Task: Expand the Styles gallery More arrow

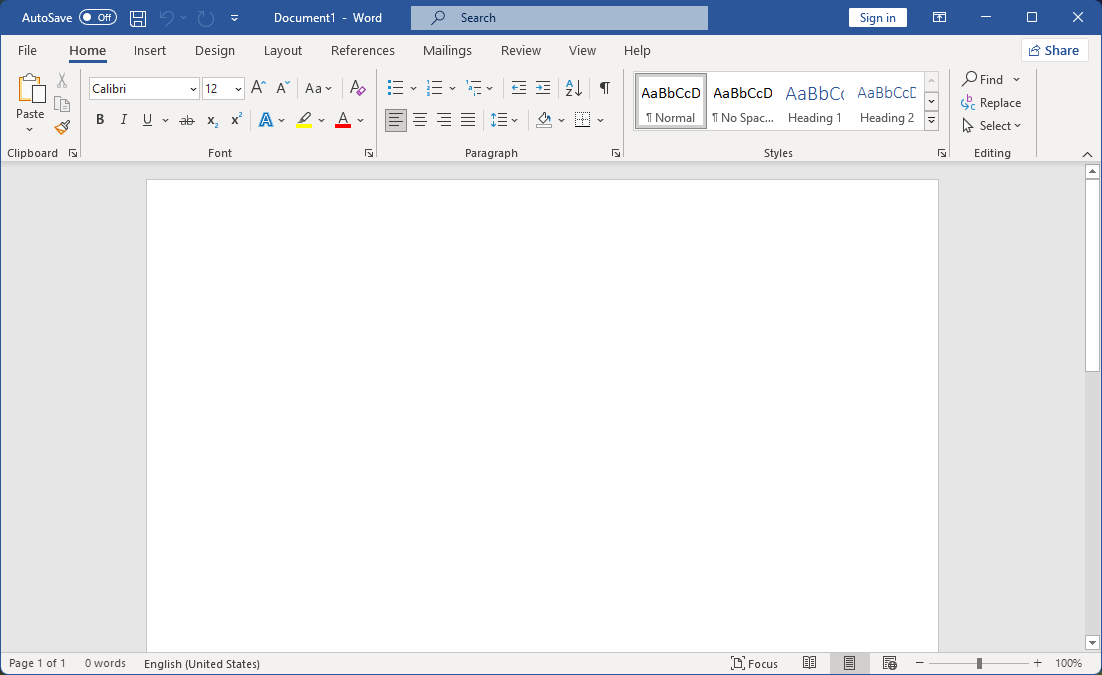Action: click(931, 120)
